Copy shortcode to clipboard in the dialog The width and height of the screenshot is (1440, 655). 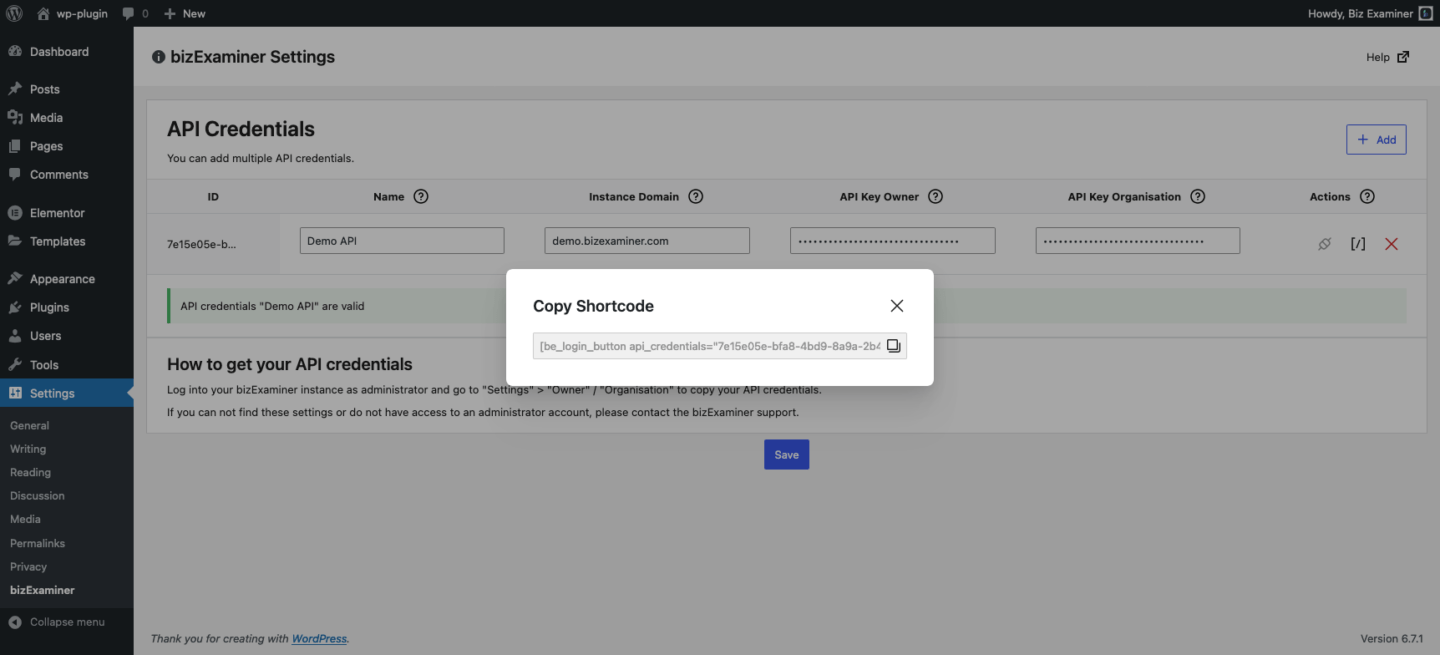[893, 344]
